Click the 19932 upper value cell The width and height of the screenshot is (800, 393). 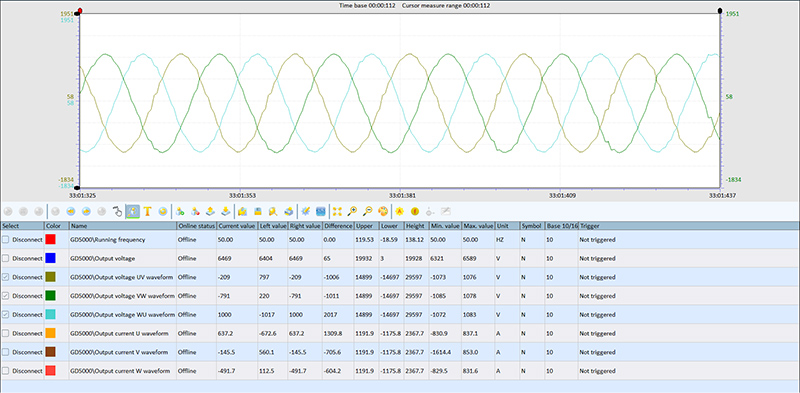pyautogui.click(x=366, y=258)
